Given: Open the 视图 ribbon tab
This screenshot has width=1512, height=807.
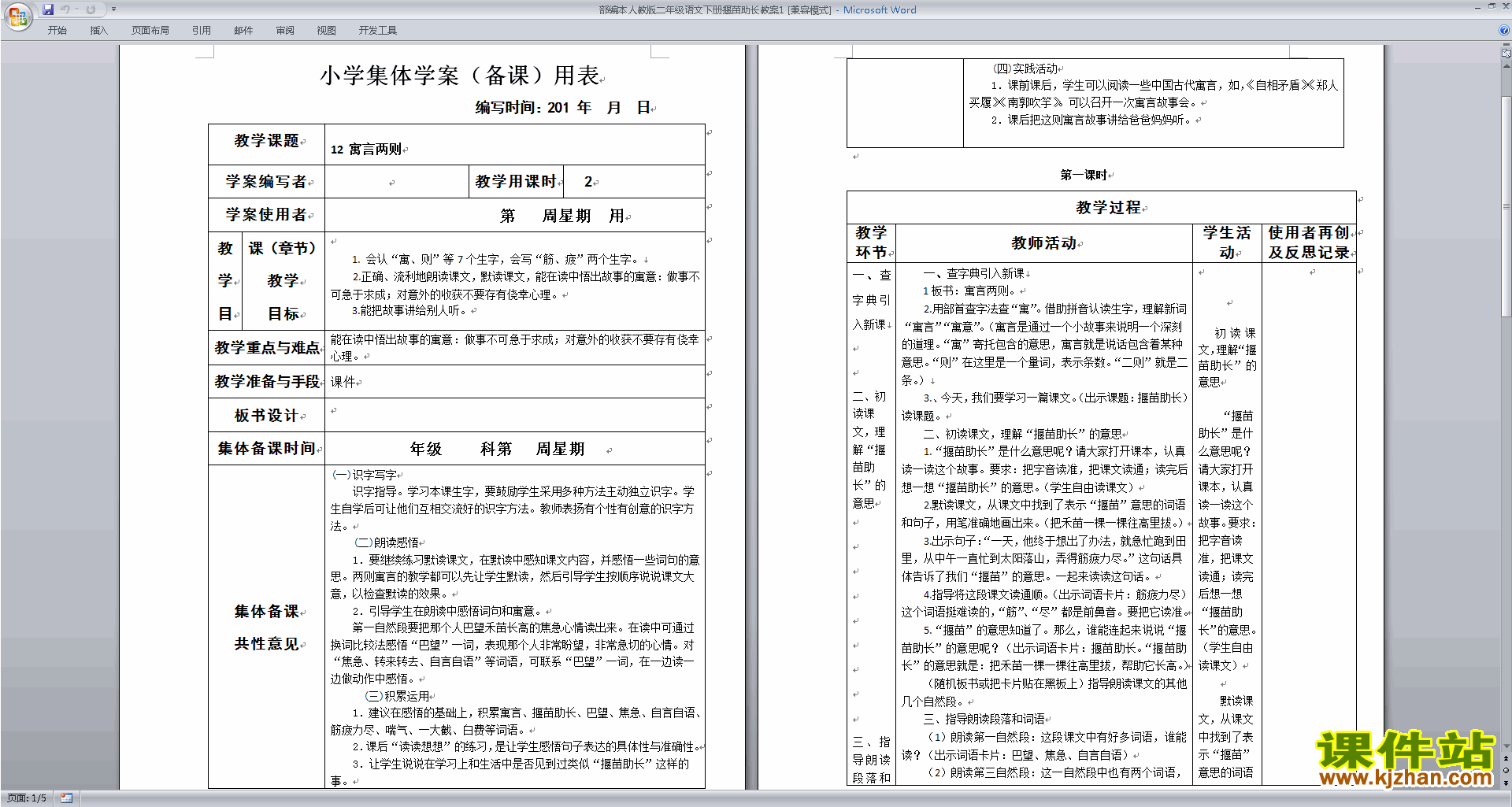Looking at the screenshot, I should point(326,31).
